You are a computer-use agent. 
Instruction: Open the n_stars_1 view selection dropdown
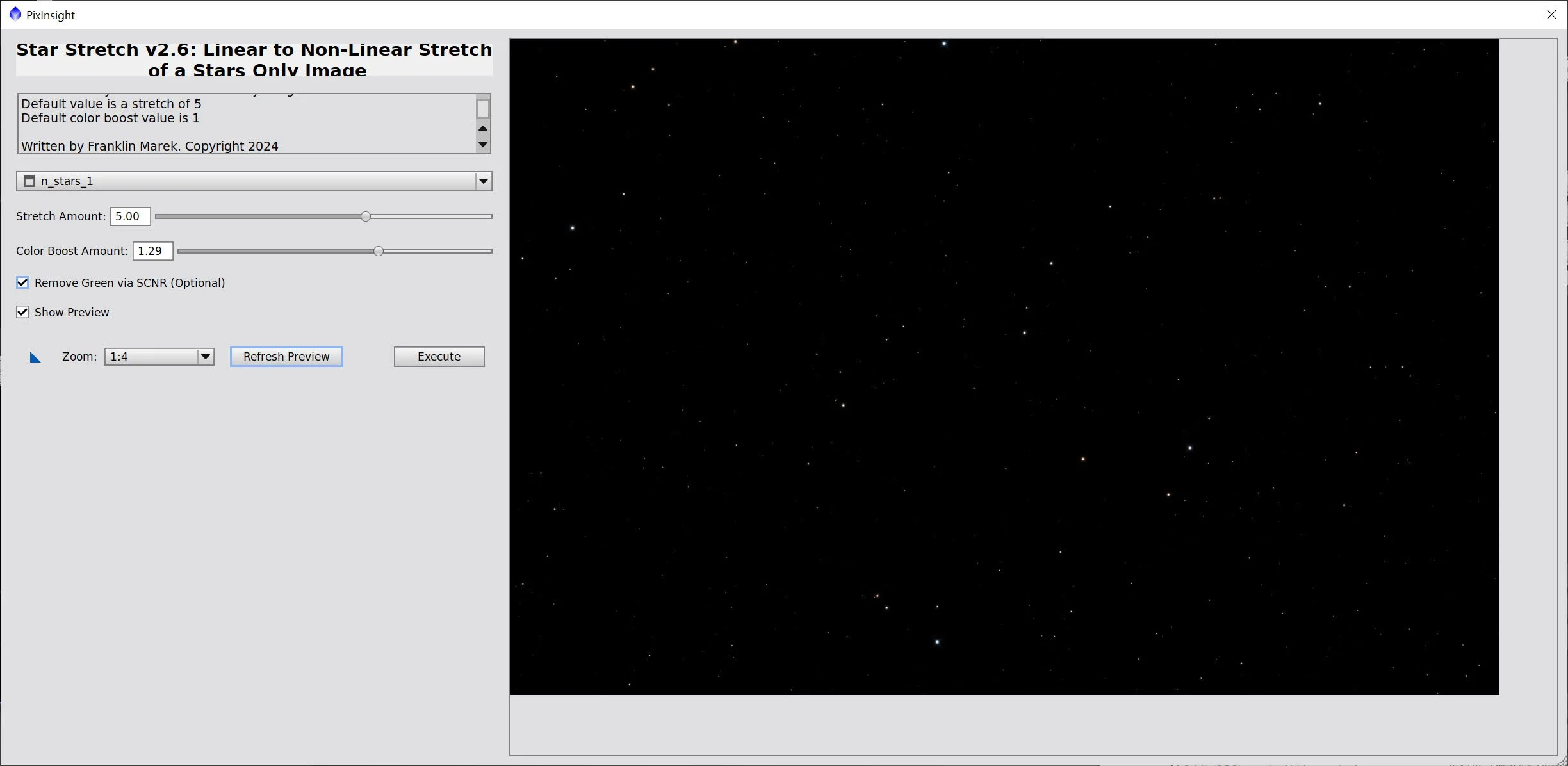[x=484, y=181]
